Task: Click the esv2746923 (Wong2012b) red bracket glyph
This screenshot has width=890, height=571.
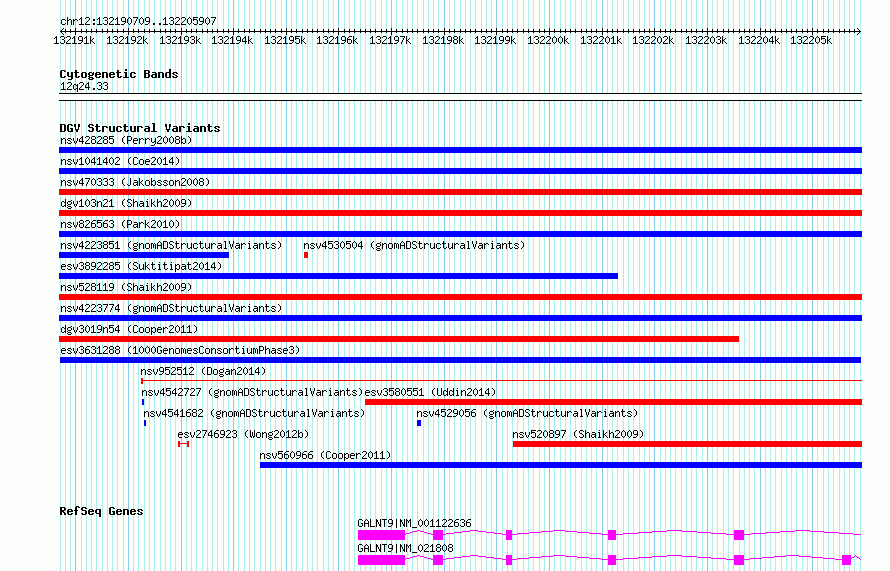Action: tap(183, 444)
